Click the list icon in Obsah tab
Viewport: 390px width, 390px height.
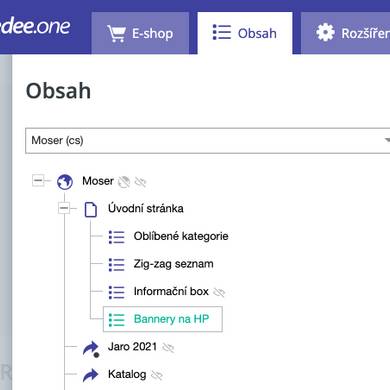click(222, 32)
